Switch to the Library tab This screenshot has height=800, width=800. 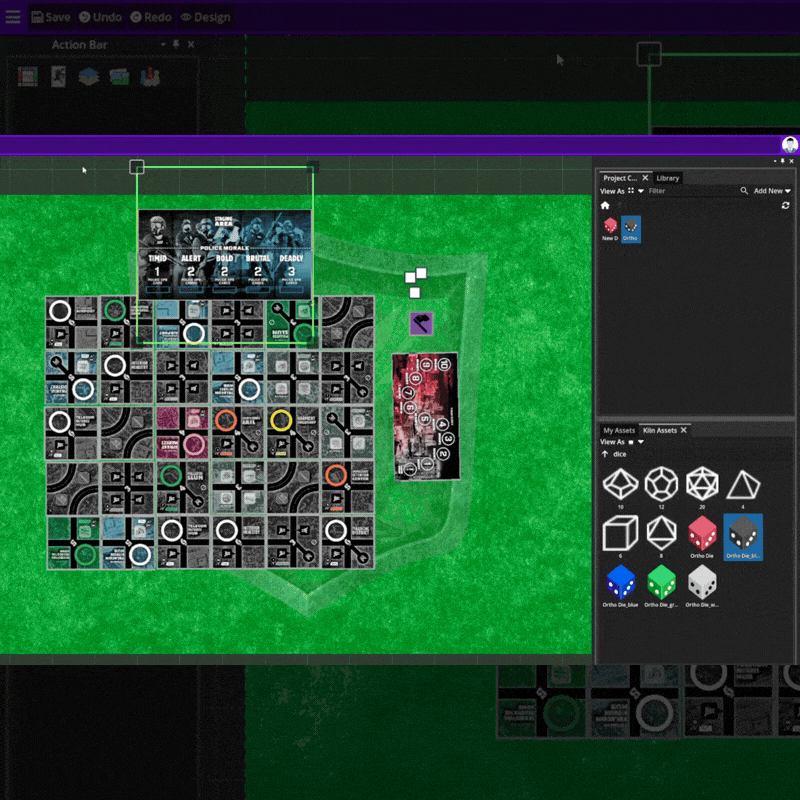pyautogui.click(x=667, y=178)
